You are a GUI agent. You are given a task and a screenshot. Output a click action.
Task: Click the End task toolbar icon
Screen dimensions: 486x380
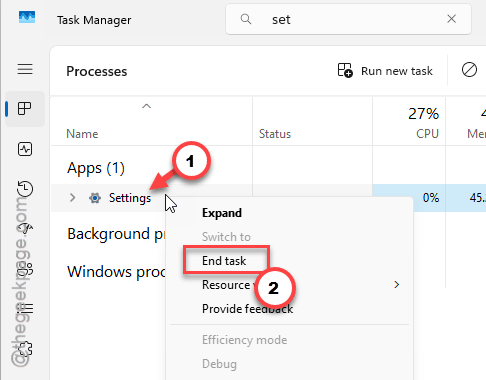click(x=469, y=70)
